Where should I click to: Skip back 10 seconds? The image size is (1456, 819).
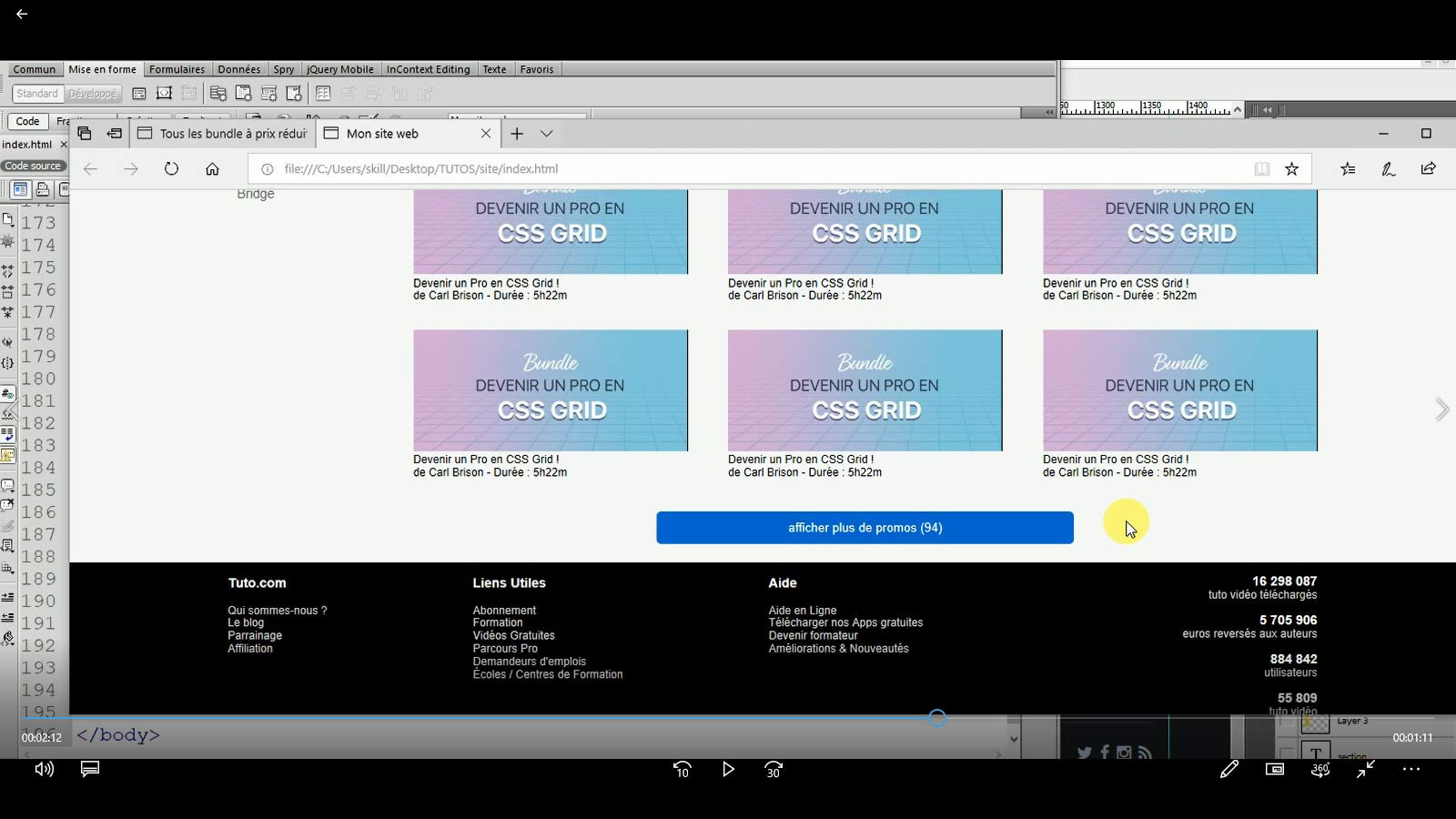click(682, 769)
